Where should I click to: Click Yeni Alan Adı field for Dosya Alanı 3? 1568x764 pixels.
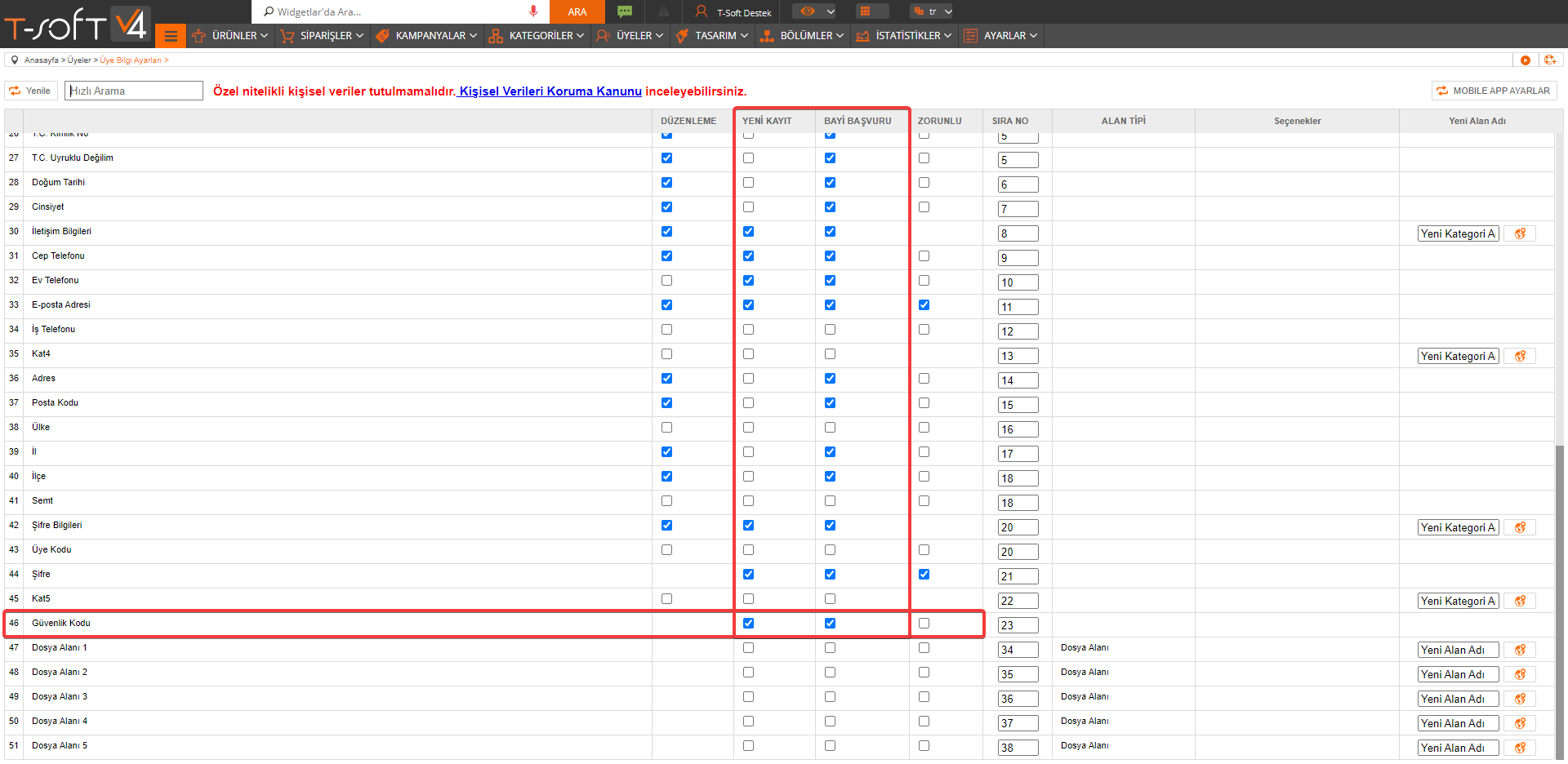1458,699
